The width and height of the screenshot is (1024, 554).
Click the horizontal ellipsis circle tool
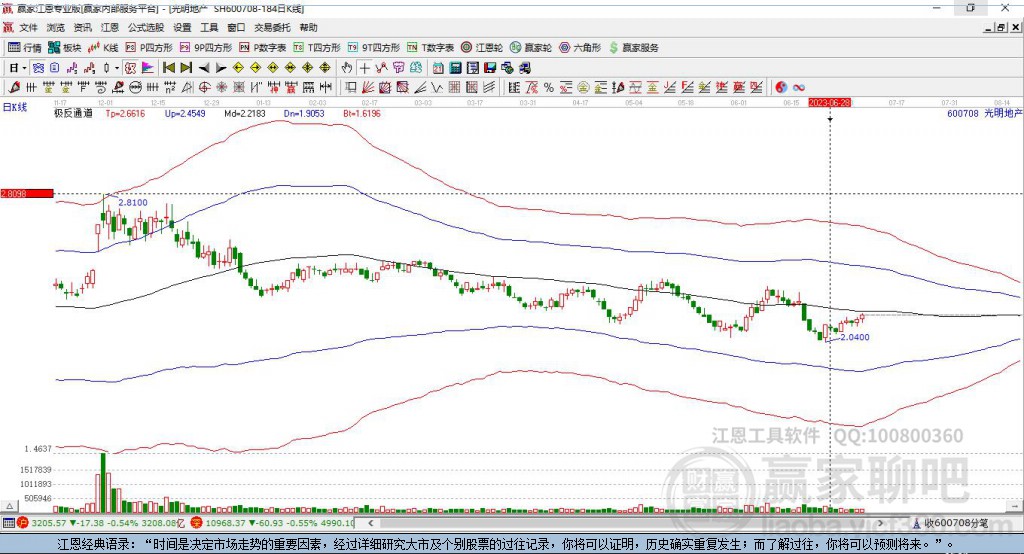(x=135, y=88)
